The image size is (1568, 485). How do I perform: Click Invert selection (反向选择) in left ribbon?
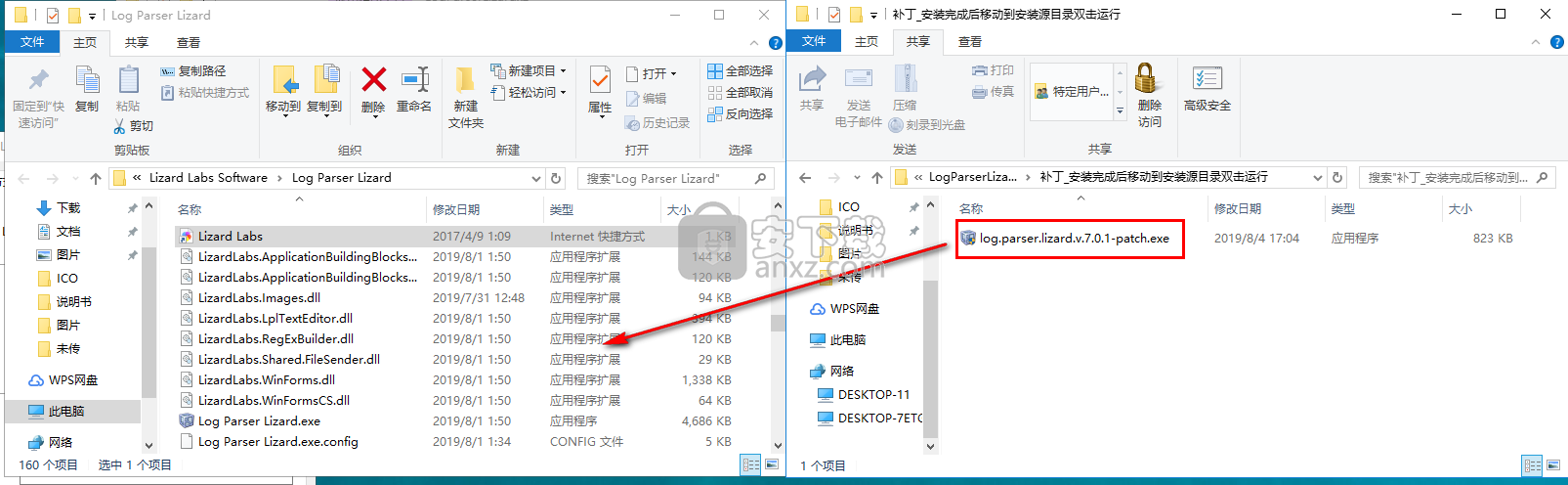pos(741,114)
